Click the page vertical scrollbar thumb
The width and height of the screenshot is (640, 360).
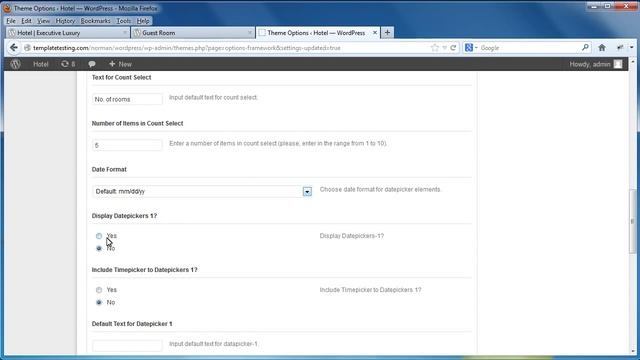click(633, 222)
